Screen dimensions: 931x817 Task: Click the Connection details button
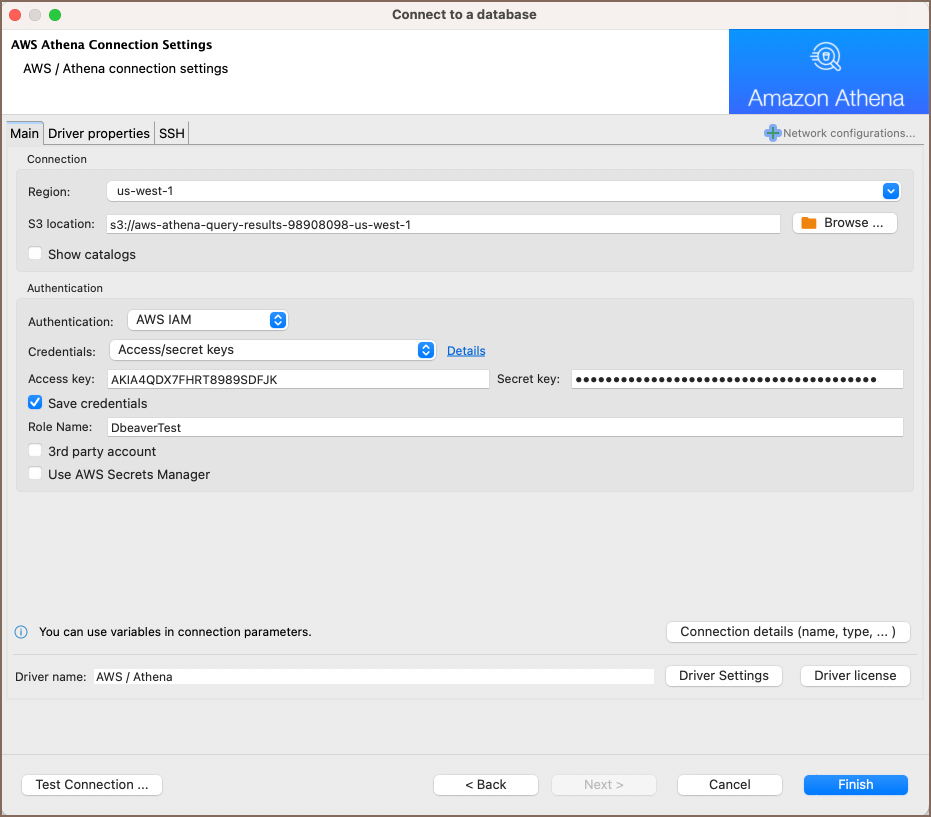click(788, 632)
